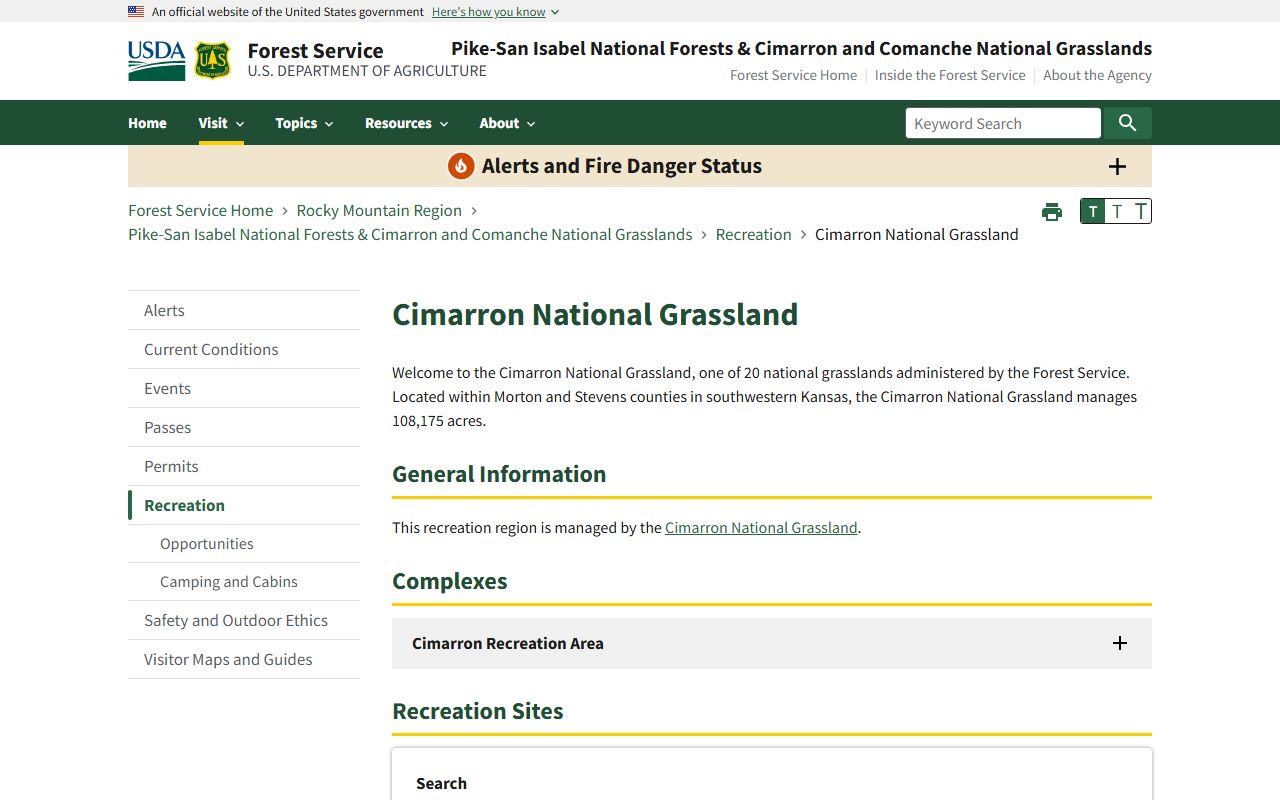Expand 'Here's how you know' banner

[x=495, y=12]
